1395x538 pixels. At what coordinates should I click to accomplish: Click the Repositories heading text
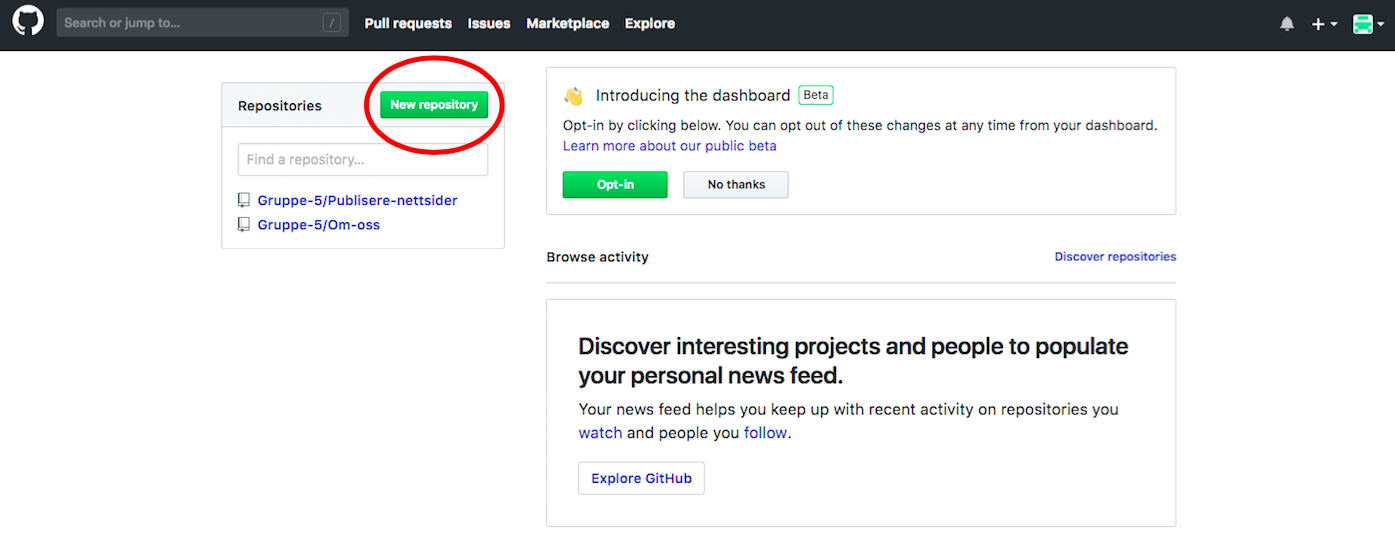point(280,106)
